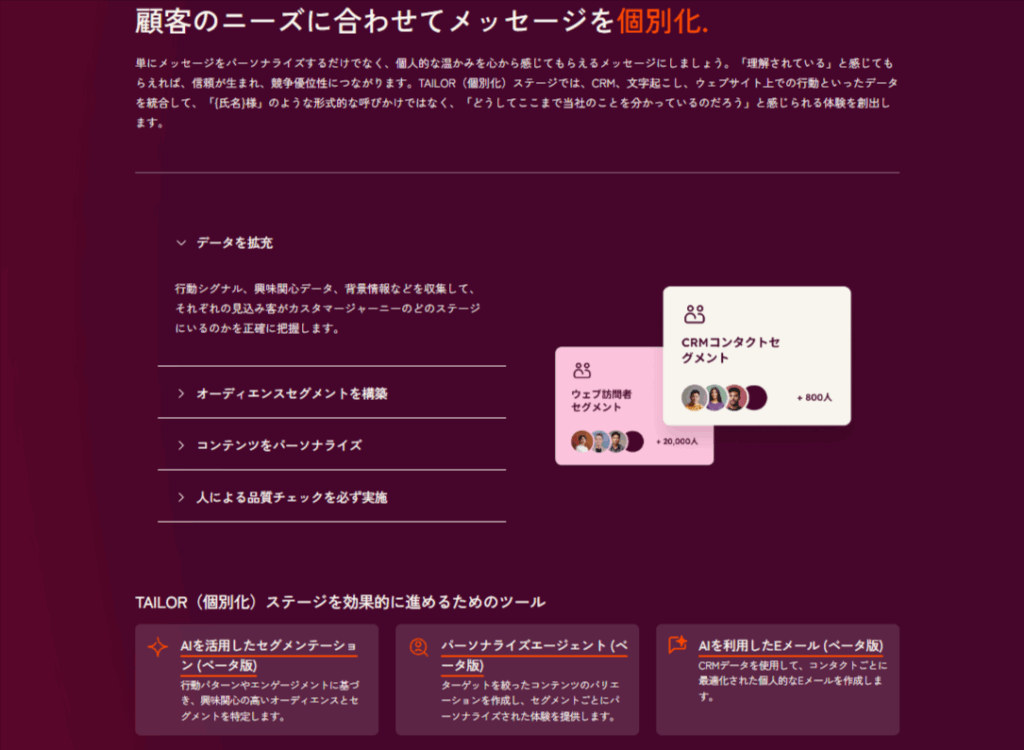Click the + 20,000人 count label

(677, 441)
